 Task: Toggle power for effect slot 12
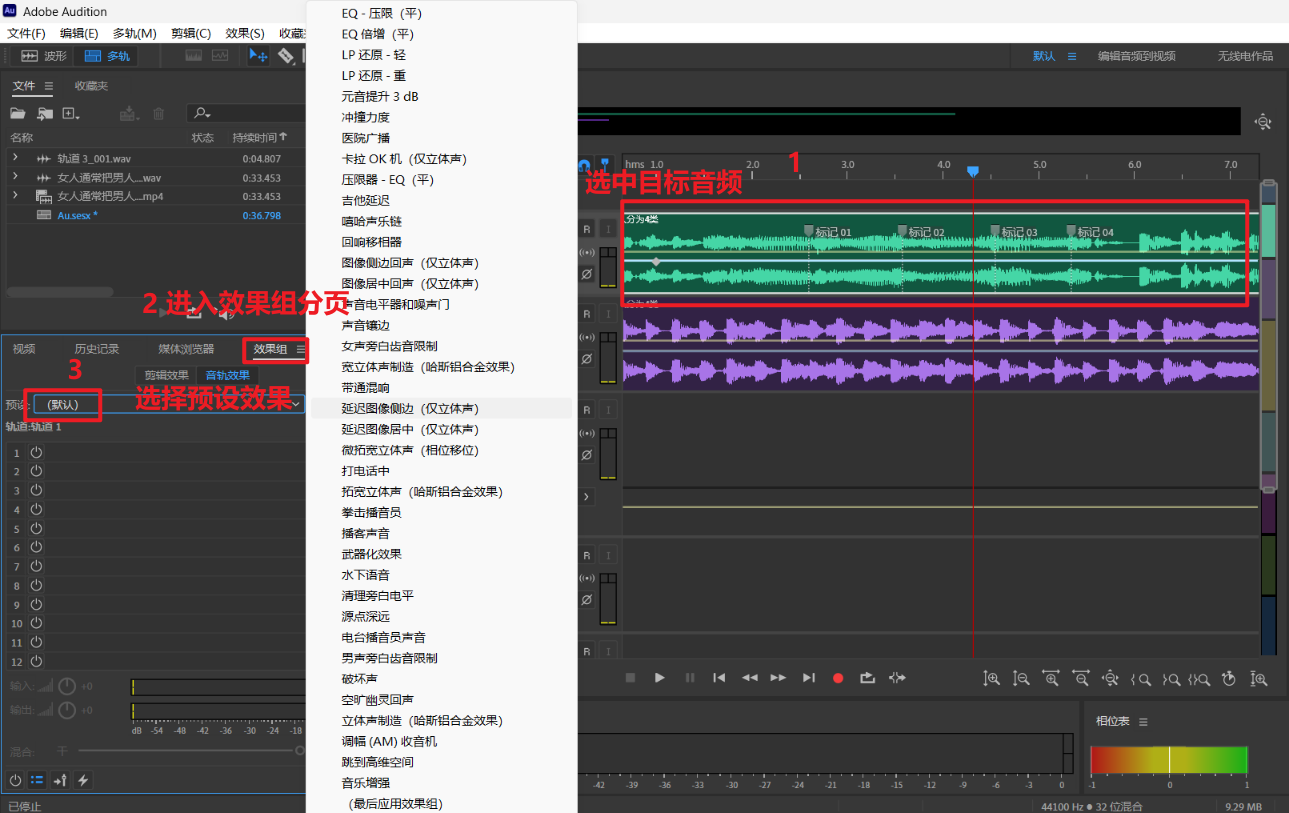(36, 661)
